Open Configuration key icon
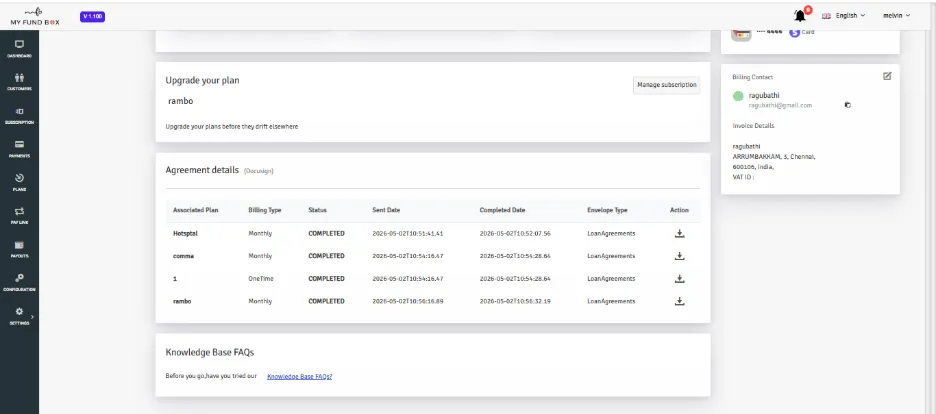 [x=19, y=278]
